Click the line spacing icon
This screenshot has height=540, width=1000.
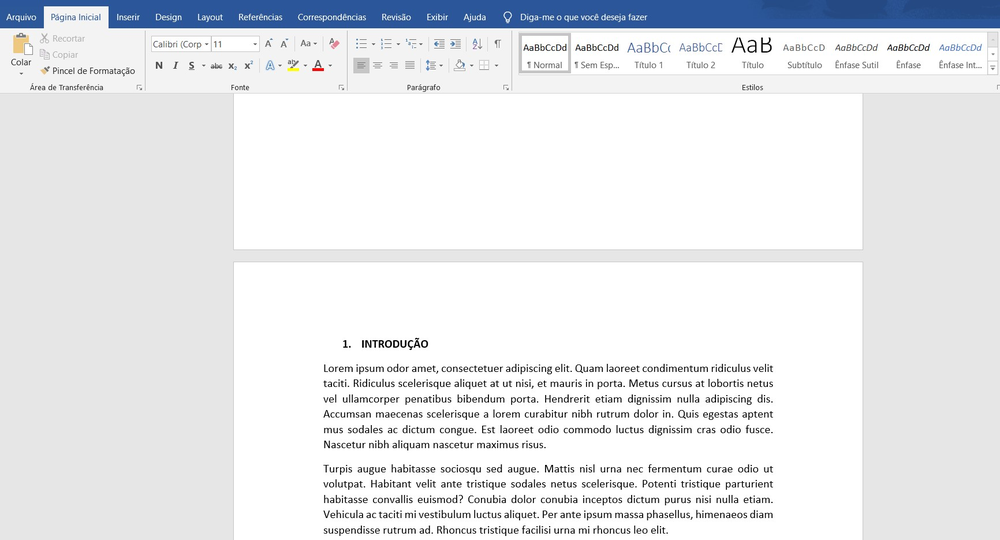click(x=431, y=65)
